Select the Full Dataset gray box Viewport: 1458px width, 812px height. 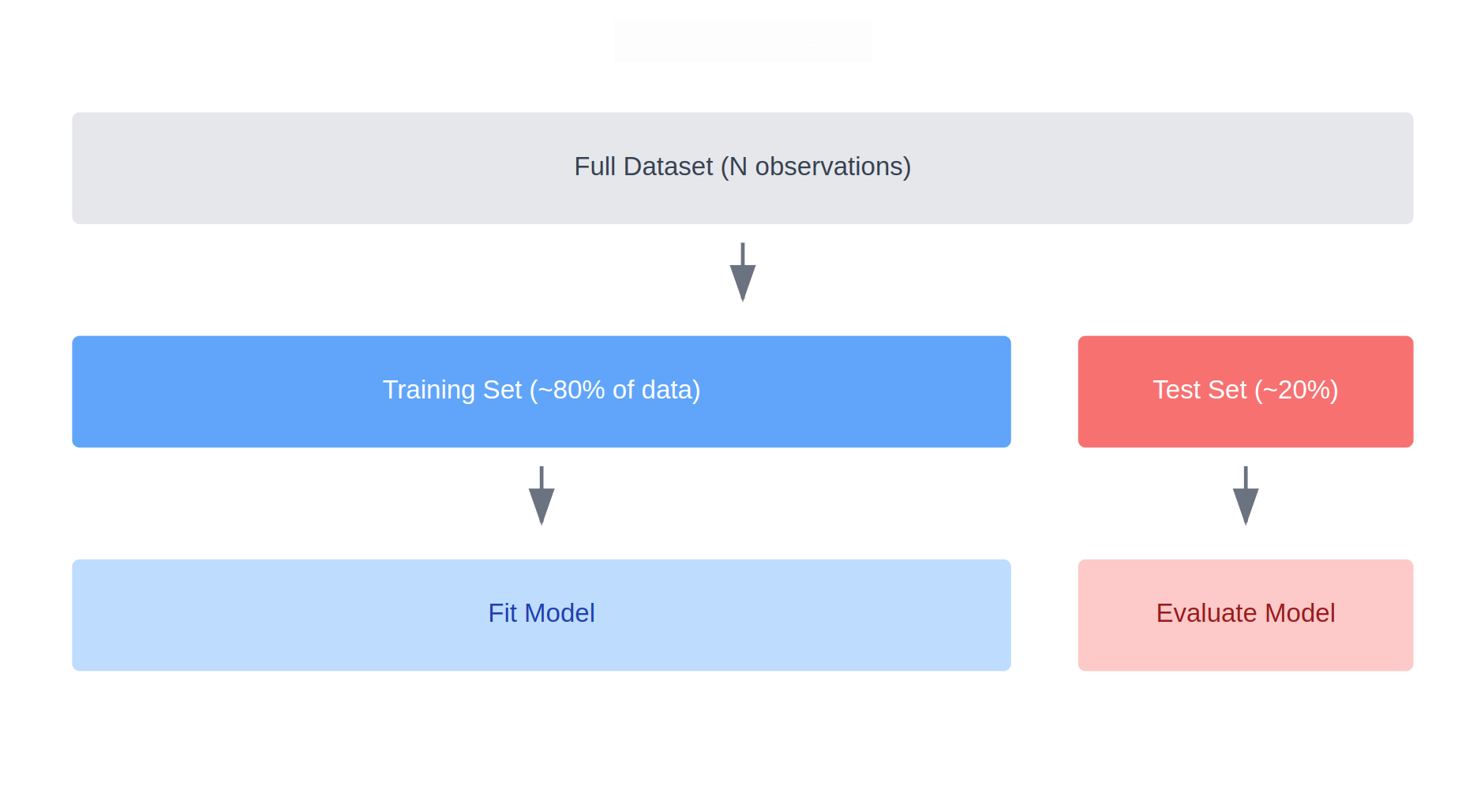pos(742,167)
